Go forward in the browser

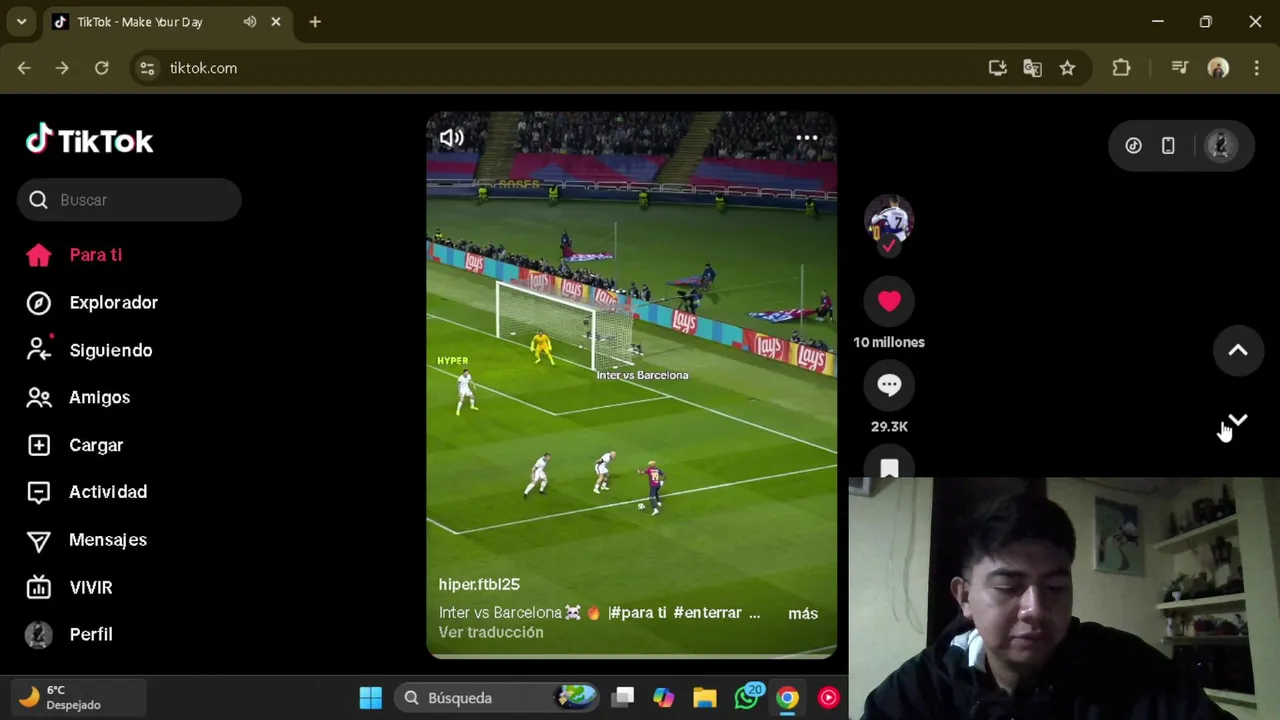62,68
